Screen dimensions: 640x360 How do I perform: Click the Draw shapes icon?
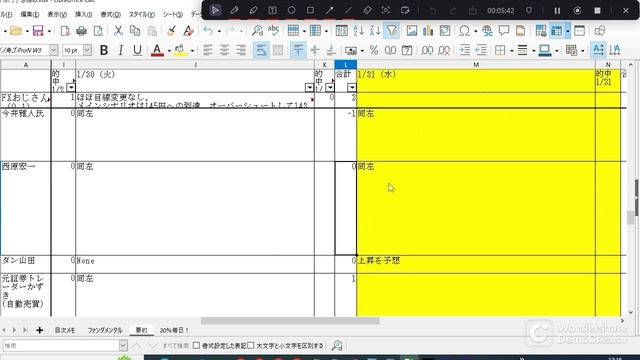coord(600,31)
